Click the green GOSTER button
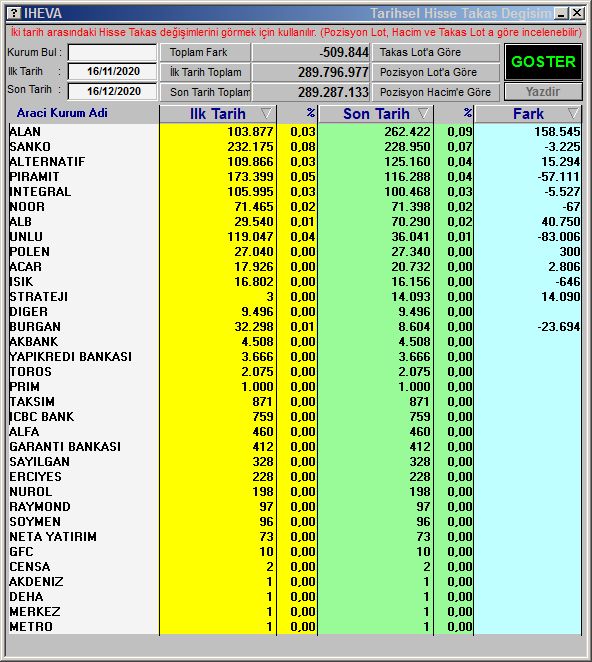Image resolution: width=592 pixels, height=662 pixels. point(543,62)
